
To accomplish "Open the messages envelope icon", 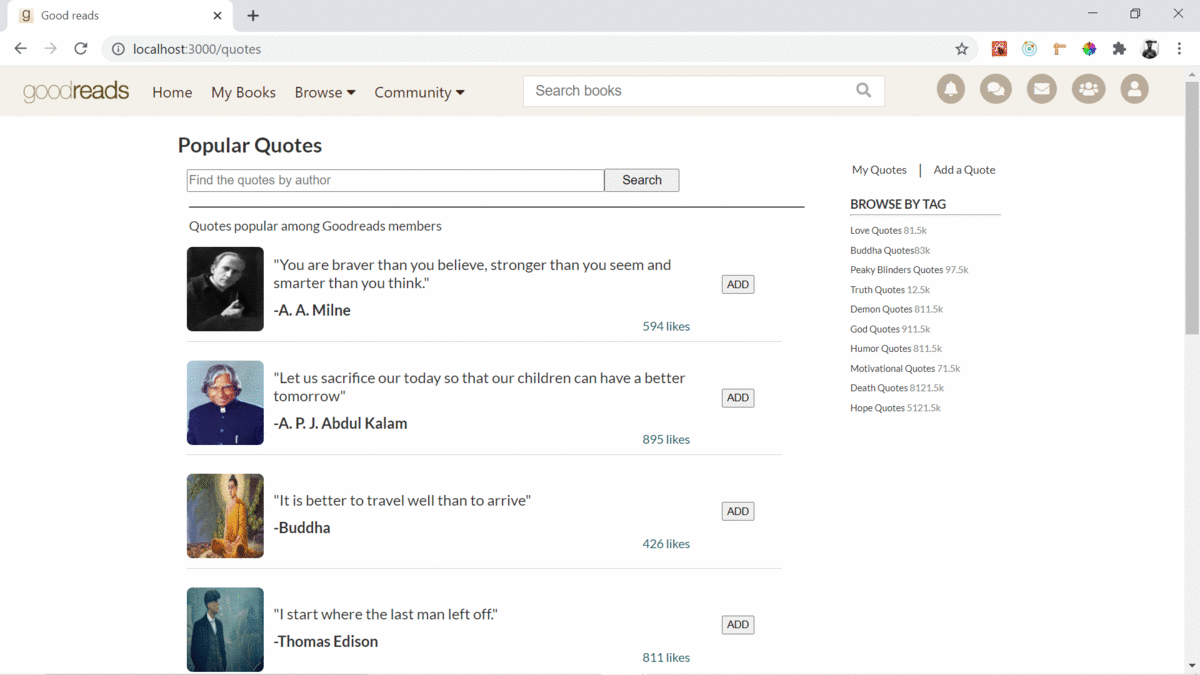I will pyautogui.click(x=1042, y=89).
